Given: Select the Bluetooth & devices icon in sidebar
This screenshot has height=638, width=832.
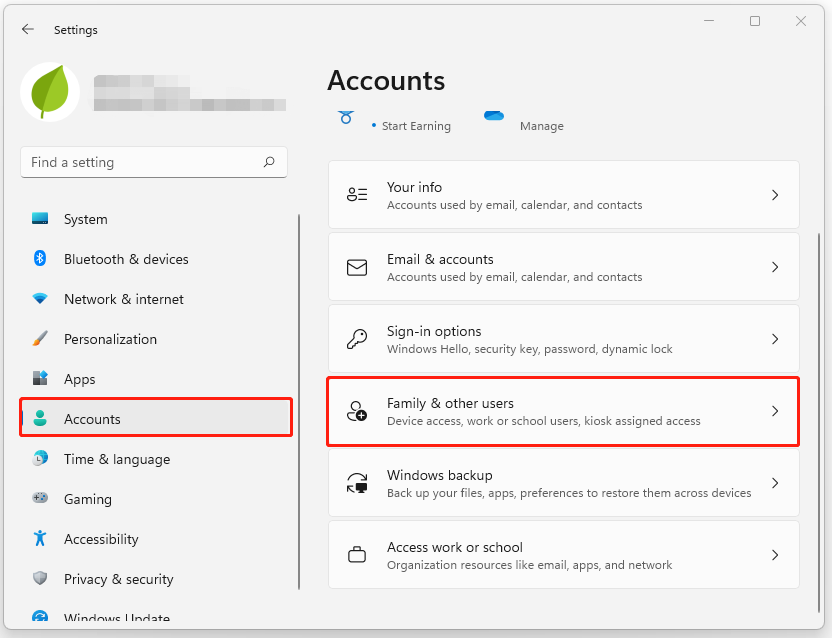Looking at the screenshot, I should pyautogui.click(x=39, y=259).
